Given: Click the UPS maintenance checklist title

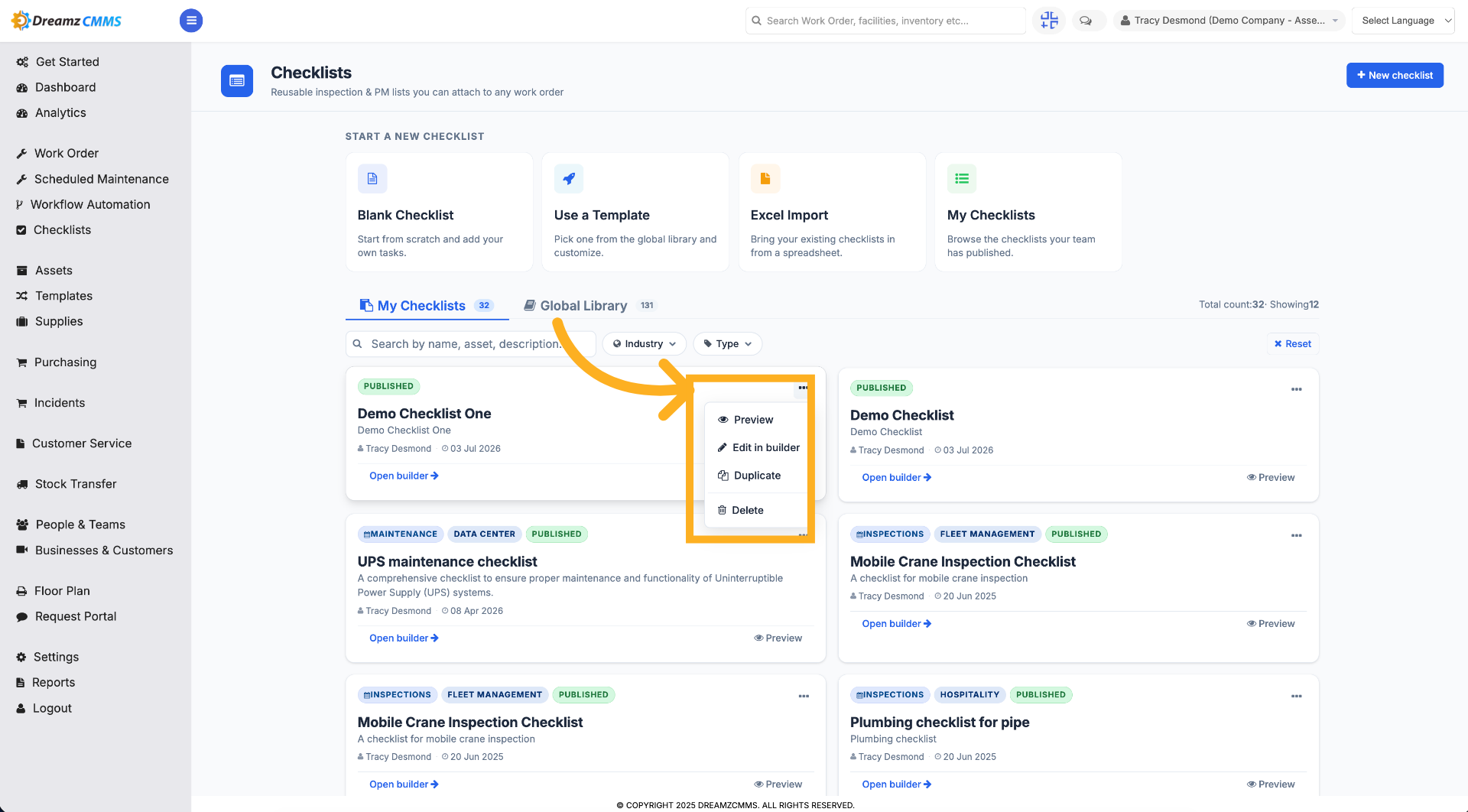Looking at the screenshot, I should pyautogui.click(x=447, y=561).
